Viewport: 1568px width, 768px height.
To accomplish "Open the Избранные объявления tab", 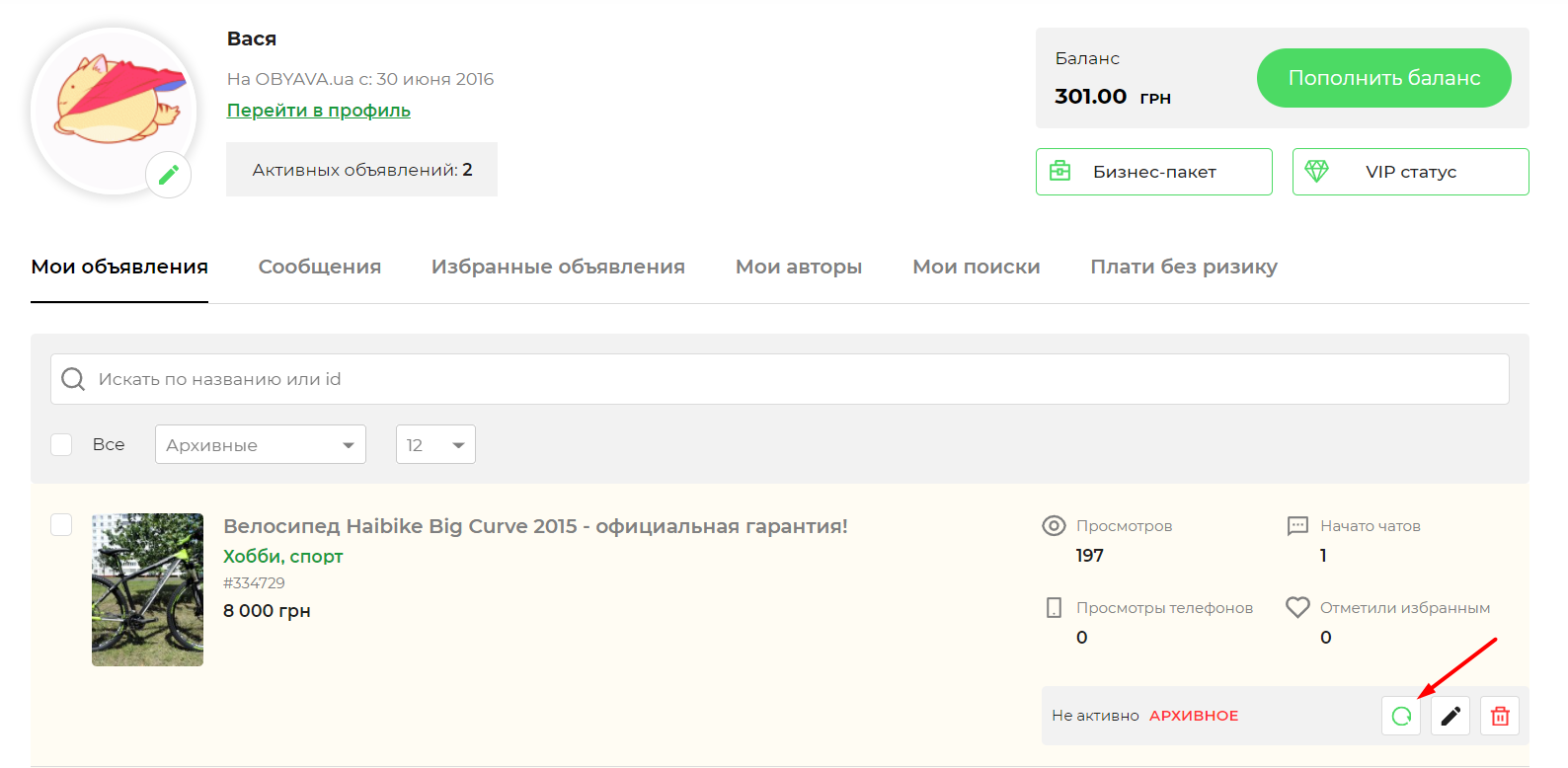I will 558,267.
